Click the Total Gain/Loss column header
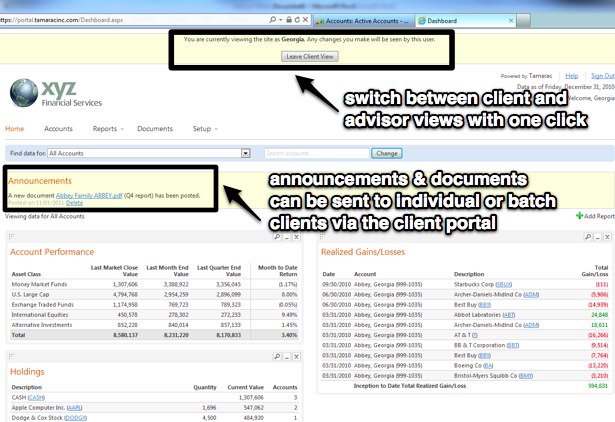This screenshot has height=422, width=615. [x=595, y=271]
